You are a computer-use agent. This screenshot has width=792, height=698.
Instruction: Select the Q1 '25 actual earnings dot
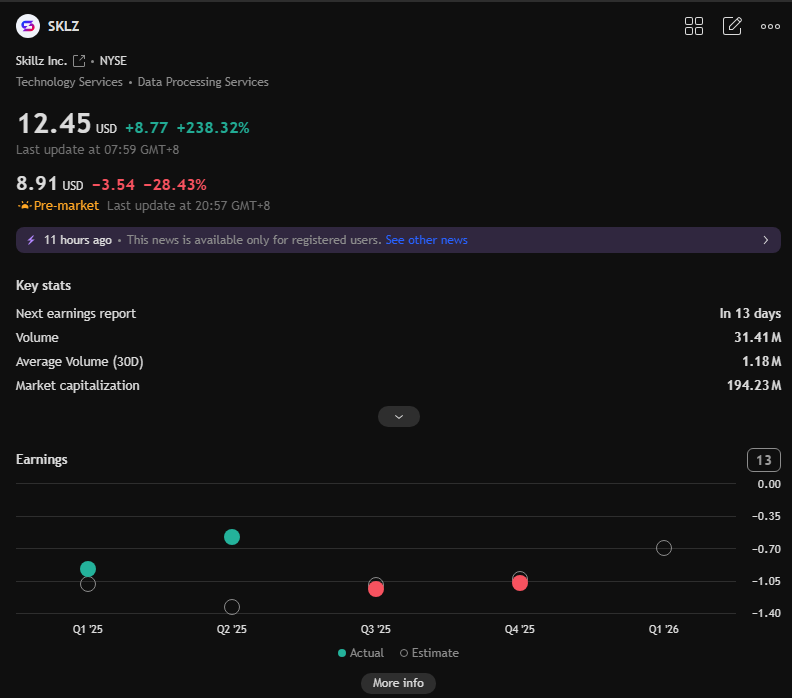[x=88, y=569]
